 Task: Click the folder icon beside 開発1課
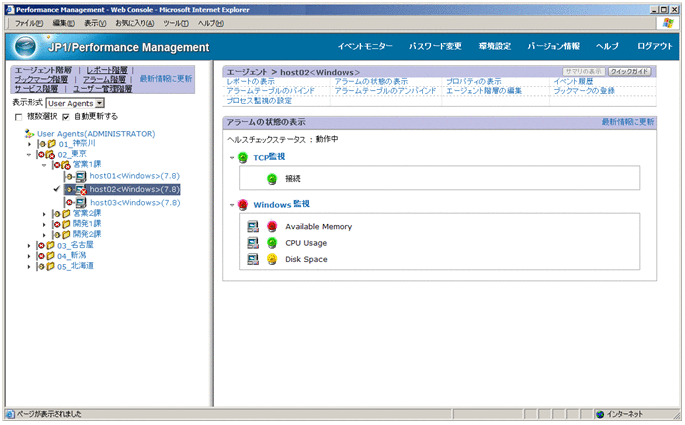point(66,224)
